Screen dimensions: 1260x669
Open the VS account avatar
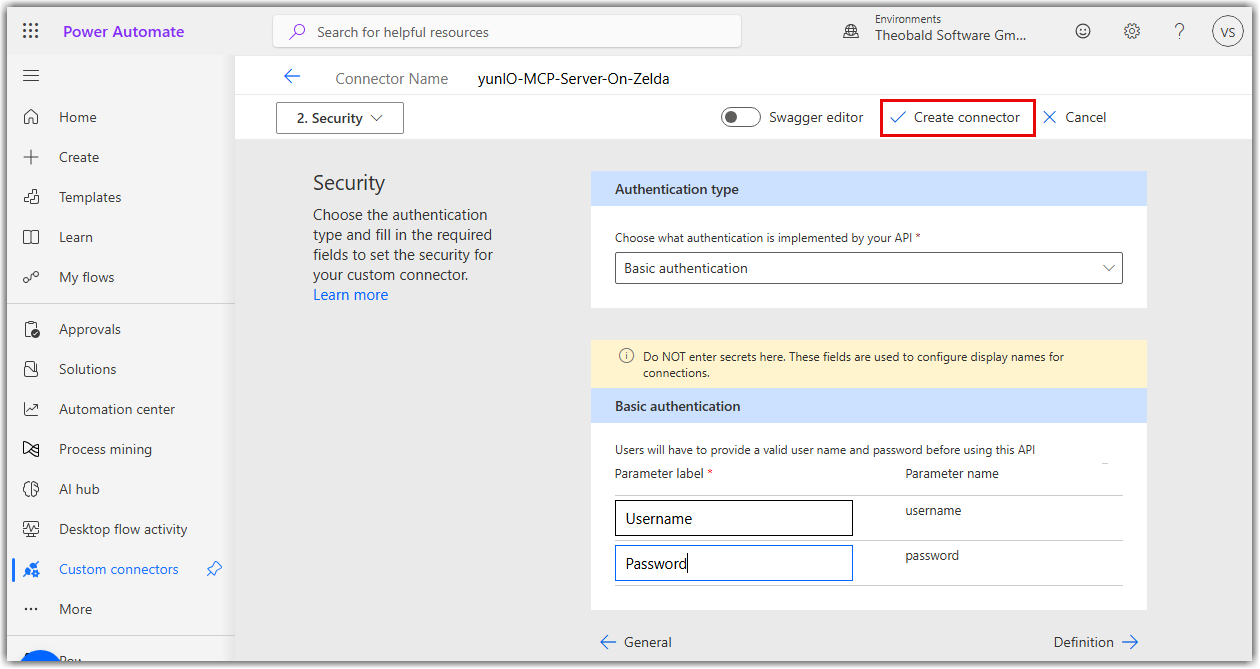1228,31
